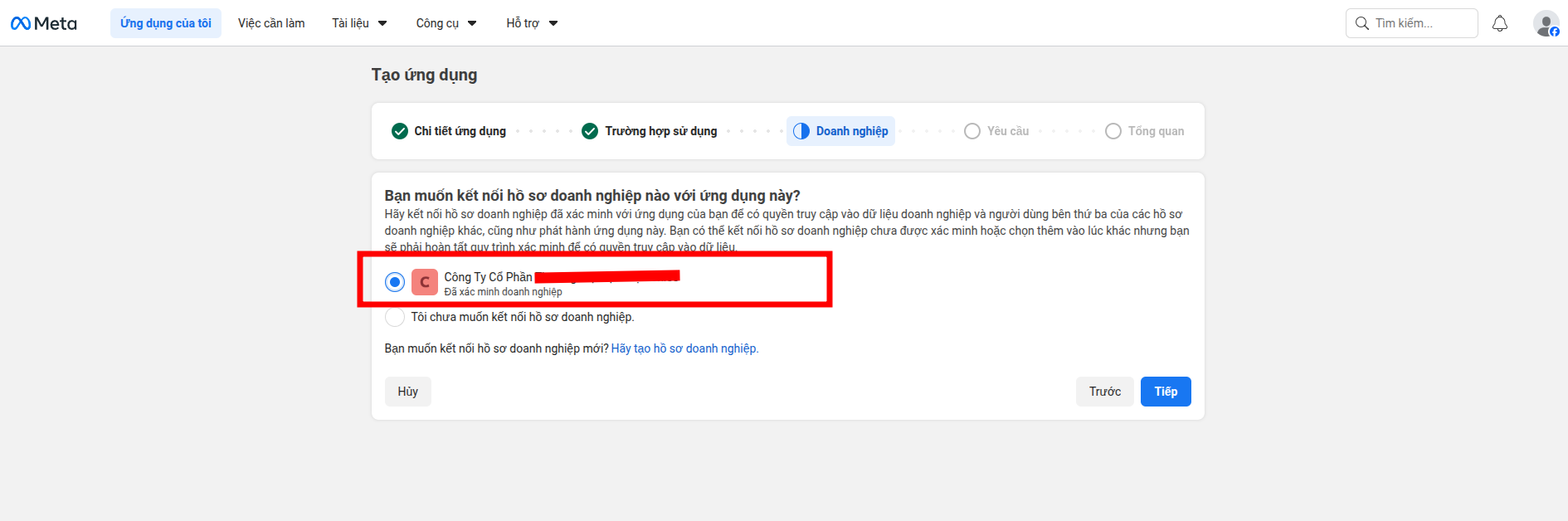Viewport: 1568px width, 521px height.
Task: Open the user profile avatar
Action: (1546, 23)
